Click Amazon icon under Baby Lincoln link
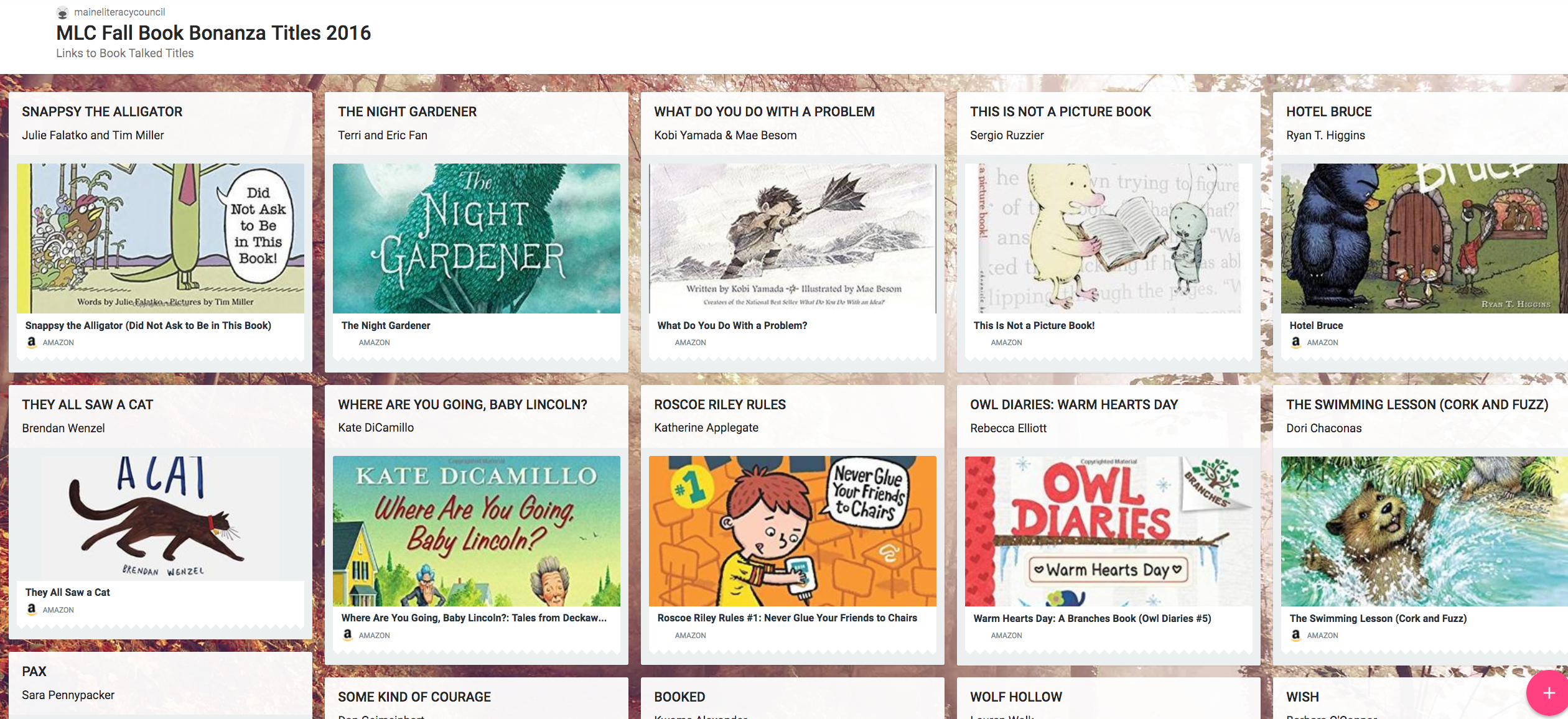Viewport: 1568px width, 719px height. click(x=348, y=635)
